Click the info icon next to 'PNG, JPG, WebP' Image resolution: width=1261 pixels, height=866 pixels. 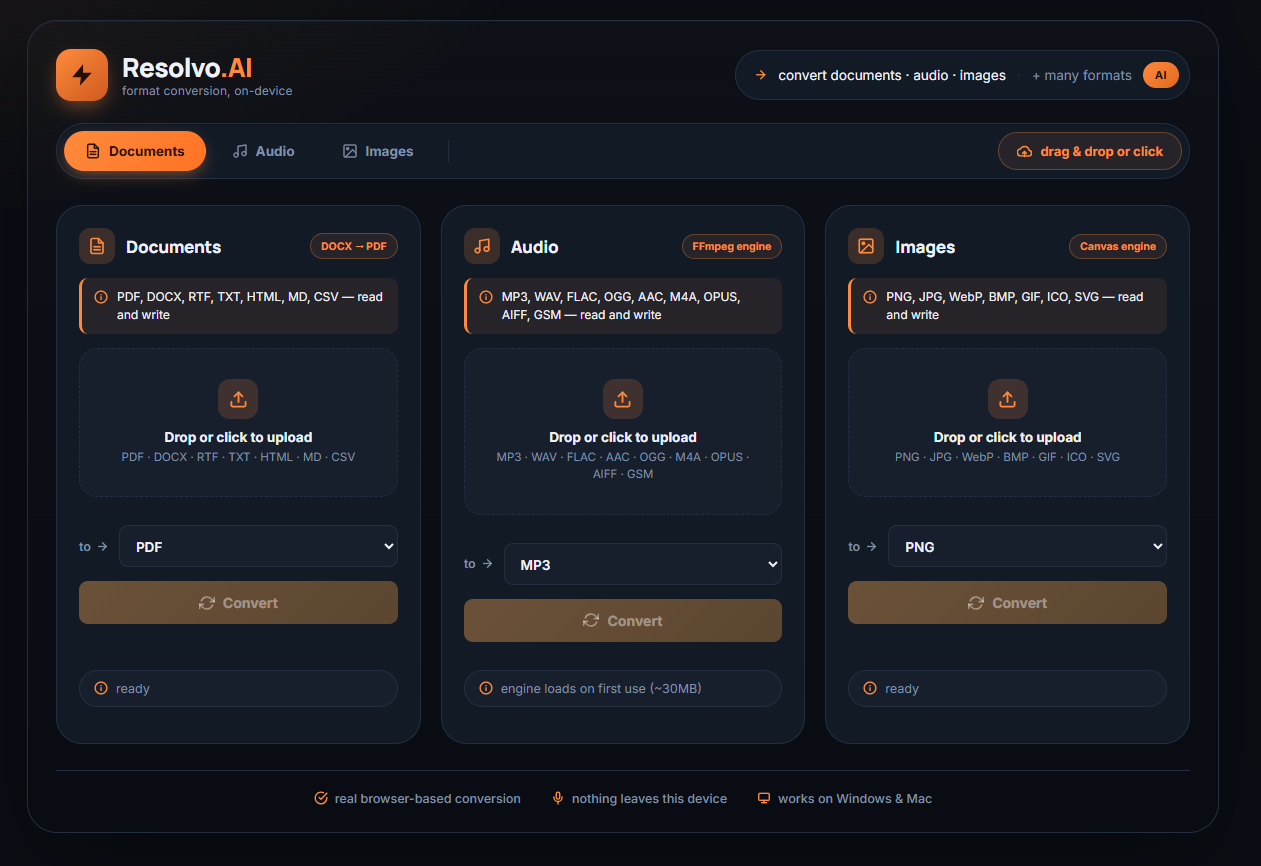[870, 297]
